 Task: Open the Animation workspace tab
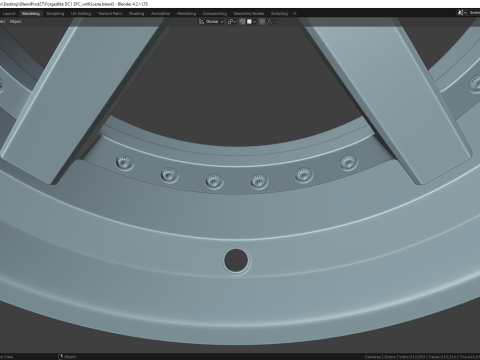[160, 14]
